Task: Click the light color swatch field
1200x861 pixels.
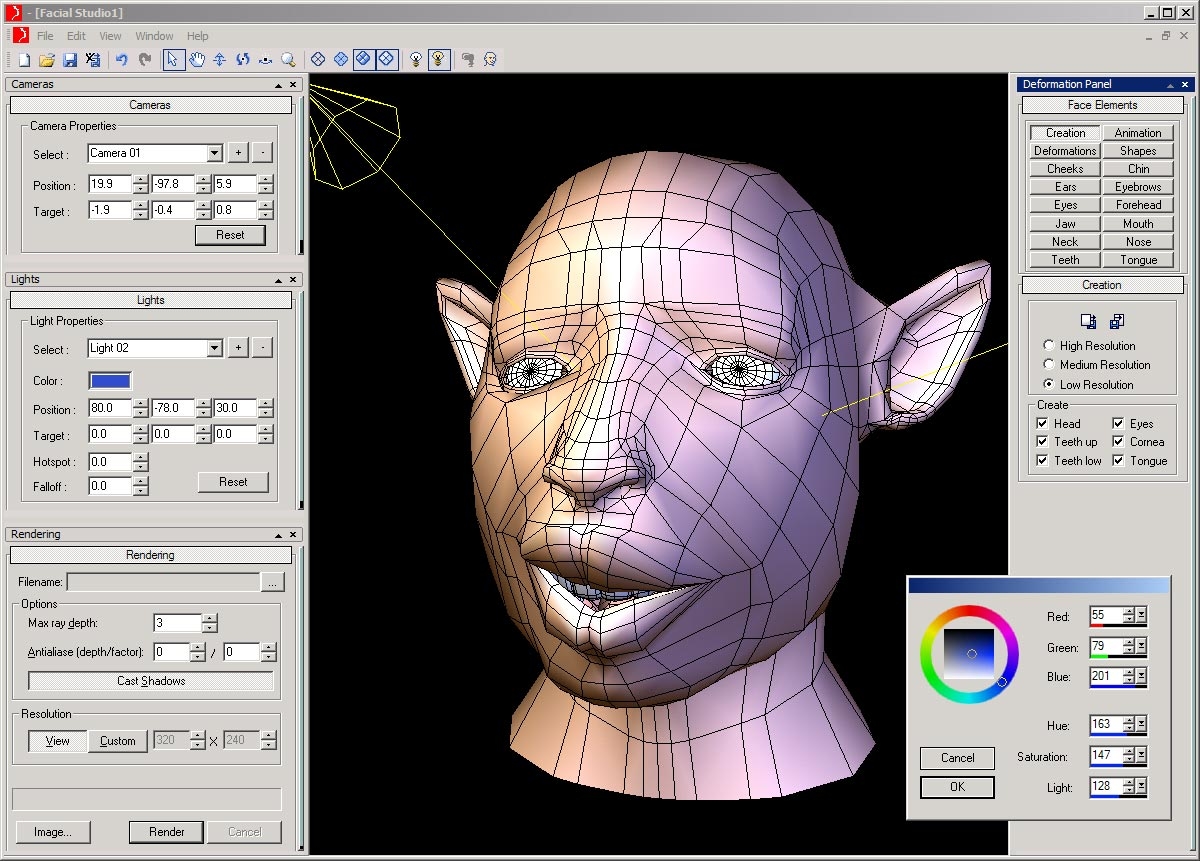Action: click(109, 381)
